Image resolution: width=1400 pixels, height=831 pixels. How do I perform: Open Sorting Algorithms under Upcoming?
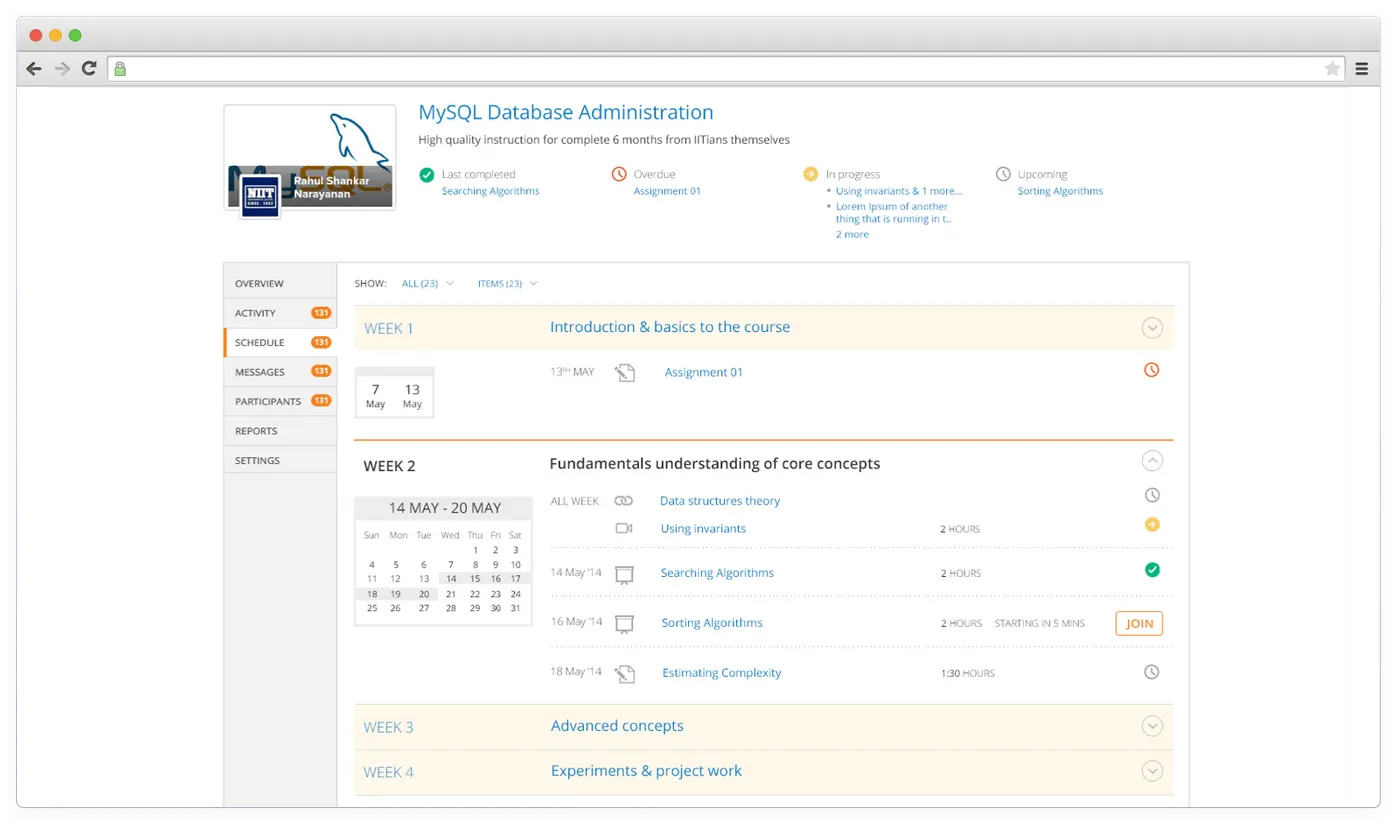[1060, 191]
